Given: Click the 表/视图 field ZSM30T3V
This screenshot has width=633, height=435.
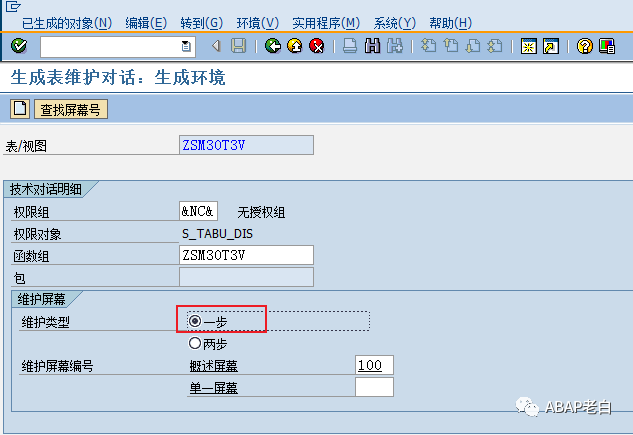Looking at the screenshot, I should pos(246,145).
